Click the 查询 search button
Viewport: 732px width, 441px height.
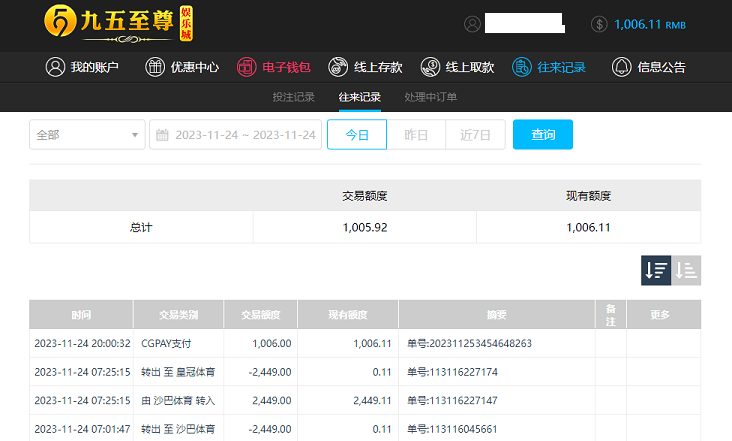(x=543, y=135)
